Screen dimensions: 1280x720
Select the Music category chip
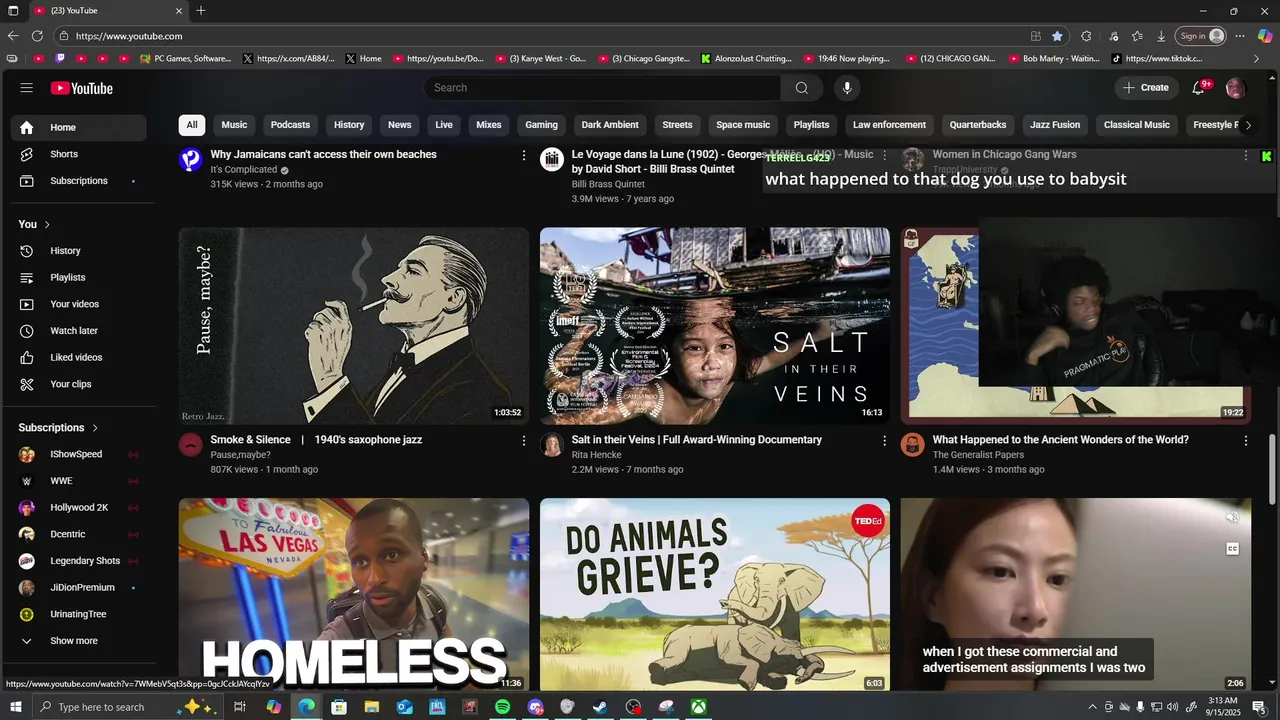point(234,125)
